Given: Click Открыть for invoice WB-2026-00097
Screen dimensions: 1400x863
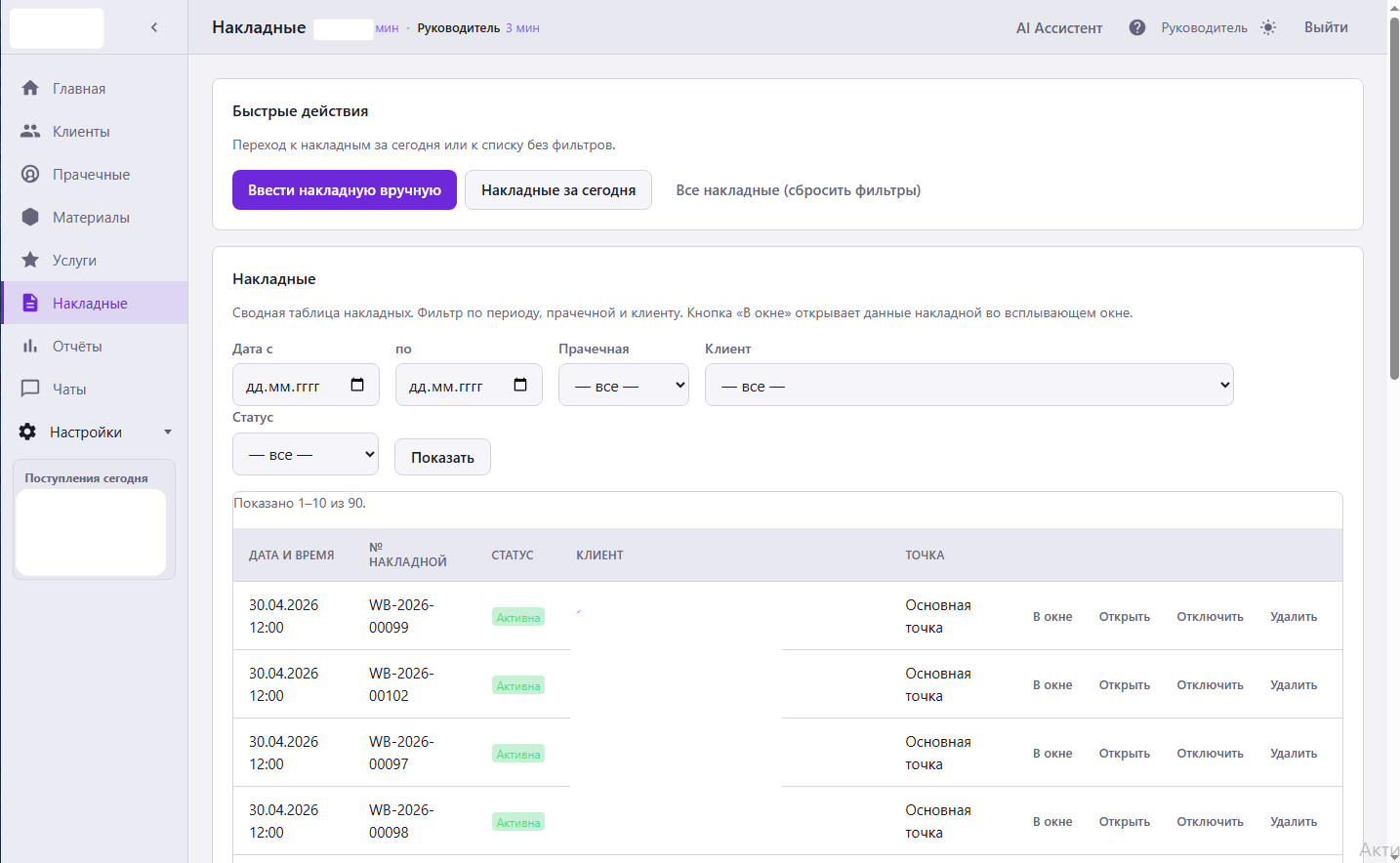Looking at the screenshot, I should 1125,753.
